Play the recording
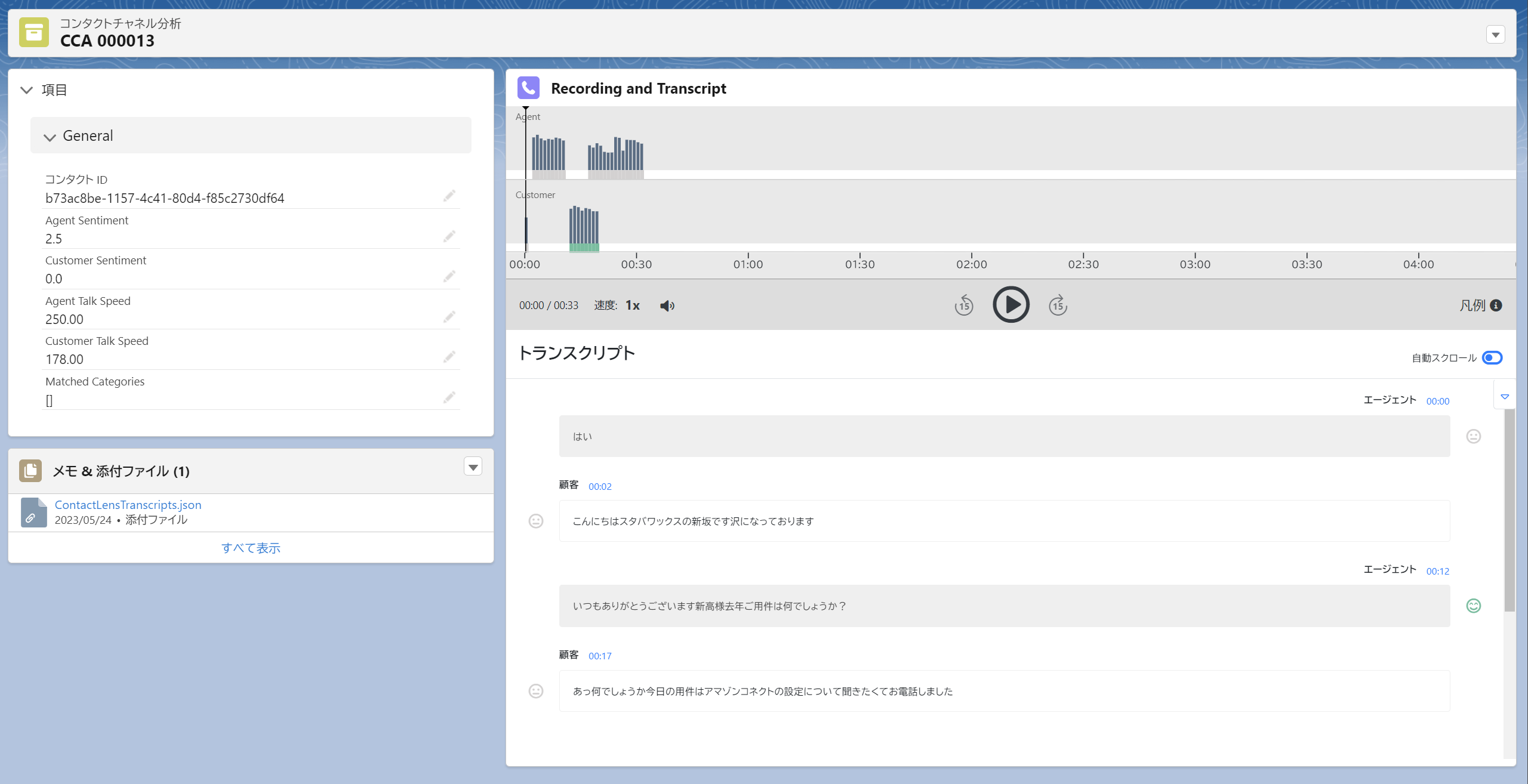The width and height of the screenshot is (1528, 784). 1011,305
